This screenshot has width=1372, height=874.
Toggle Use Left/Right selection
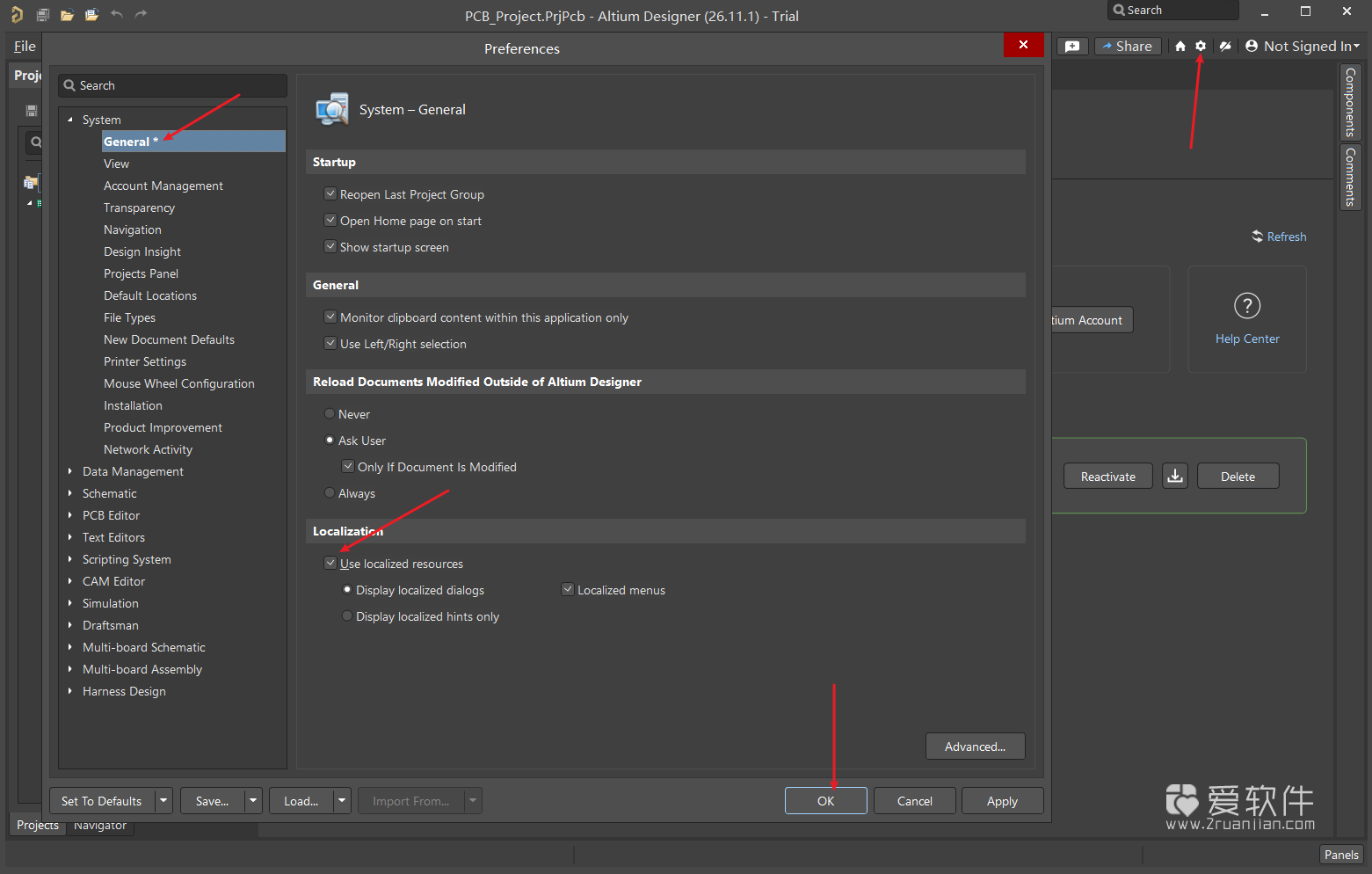330,343
